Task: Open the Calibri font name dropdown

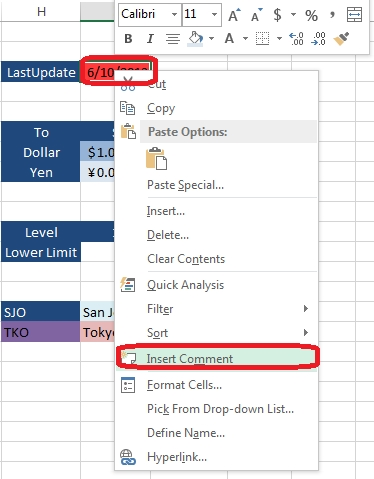Action: pyautogui.click(x=174, y=14)
